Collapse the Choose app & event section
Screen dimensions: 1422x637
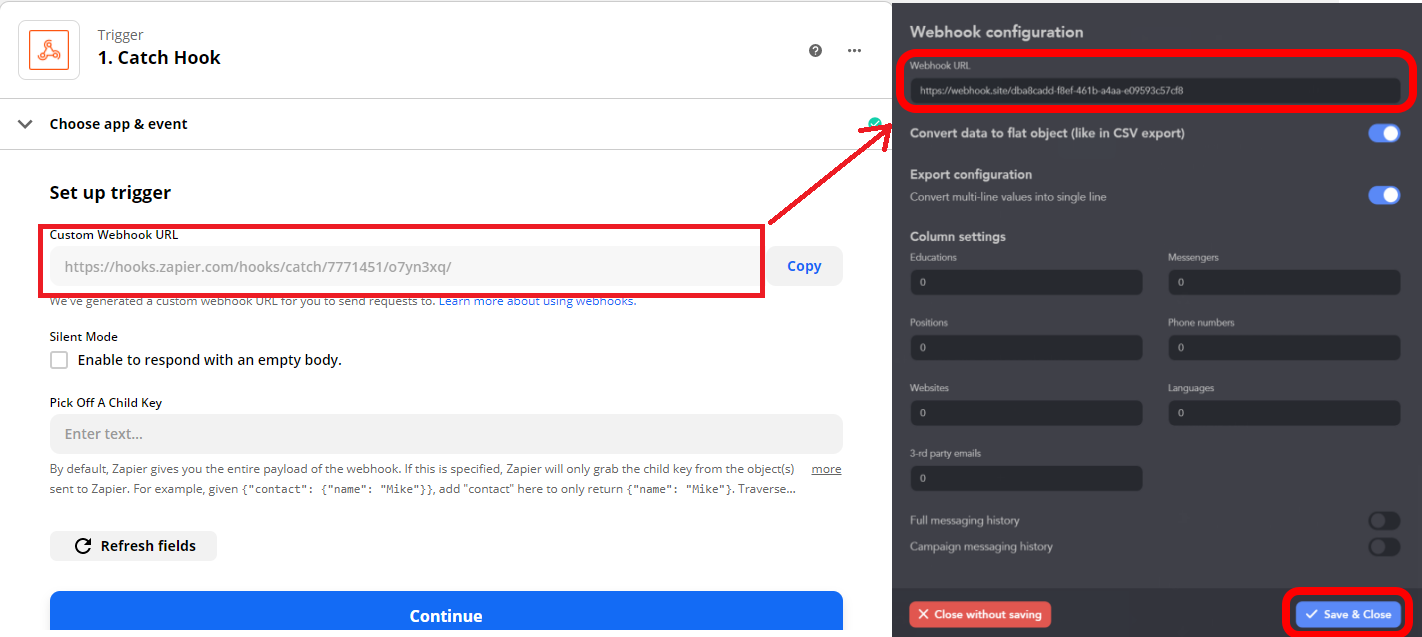coord(24,123)
